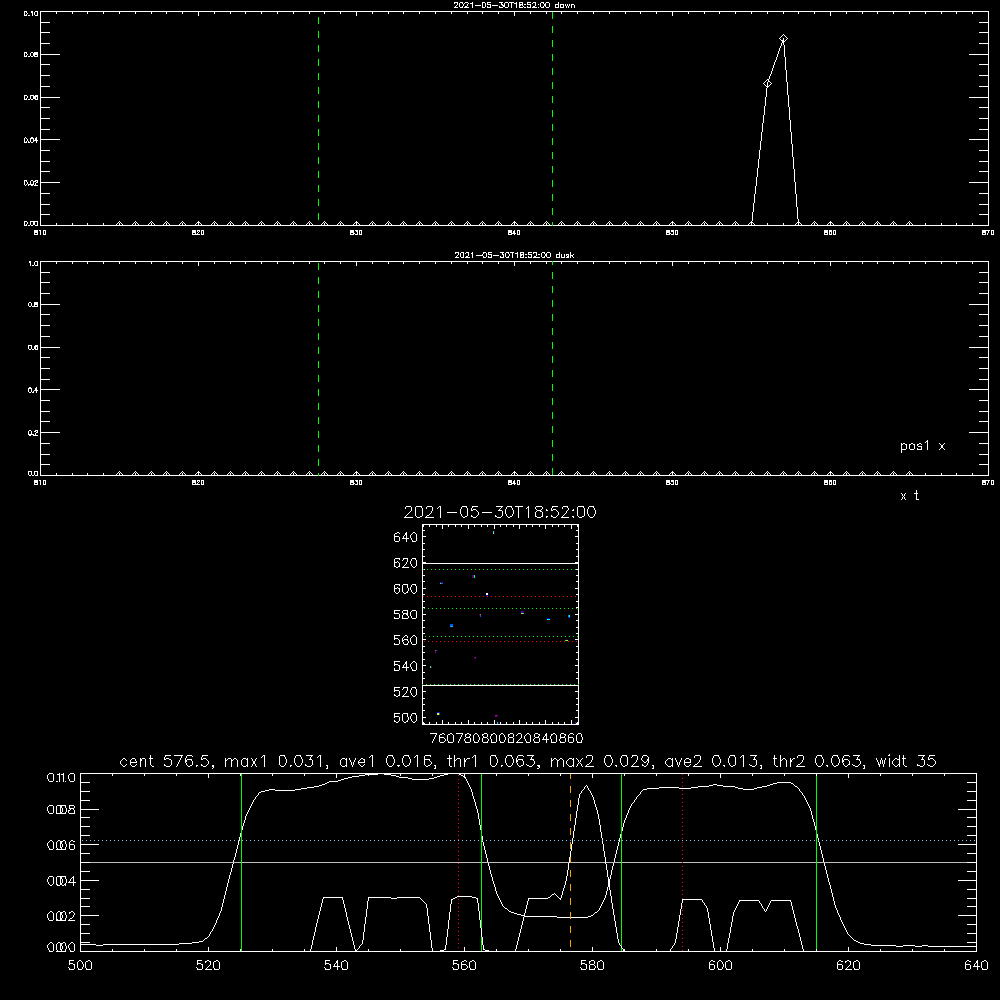Click the red dotted vertical line near 559 in the bottom plot
The image size is (1000, 1000).
click(x=459, y=861)
